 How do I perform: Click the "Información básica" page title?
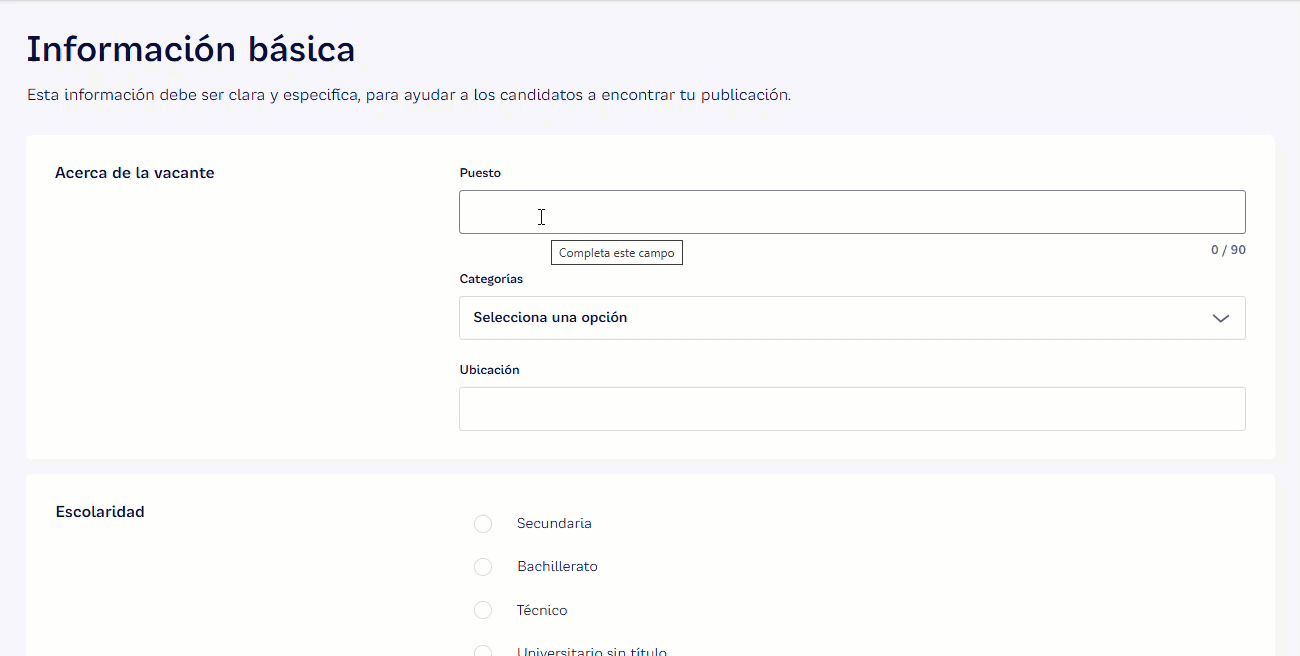(x=192, y=48)
